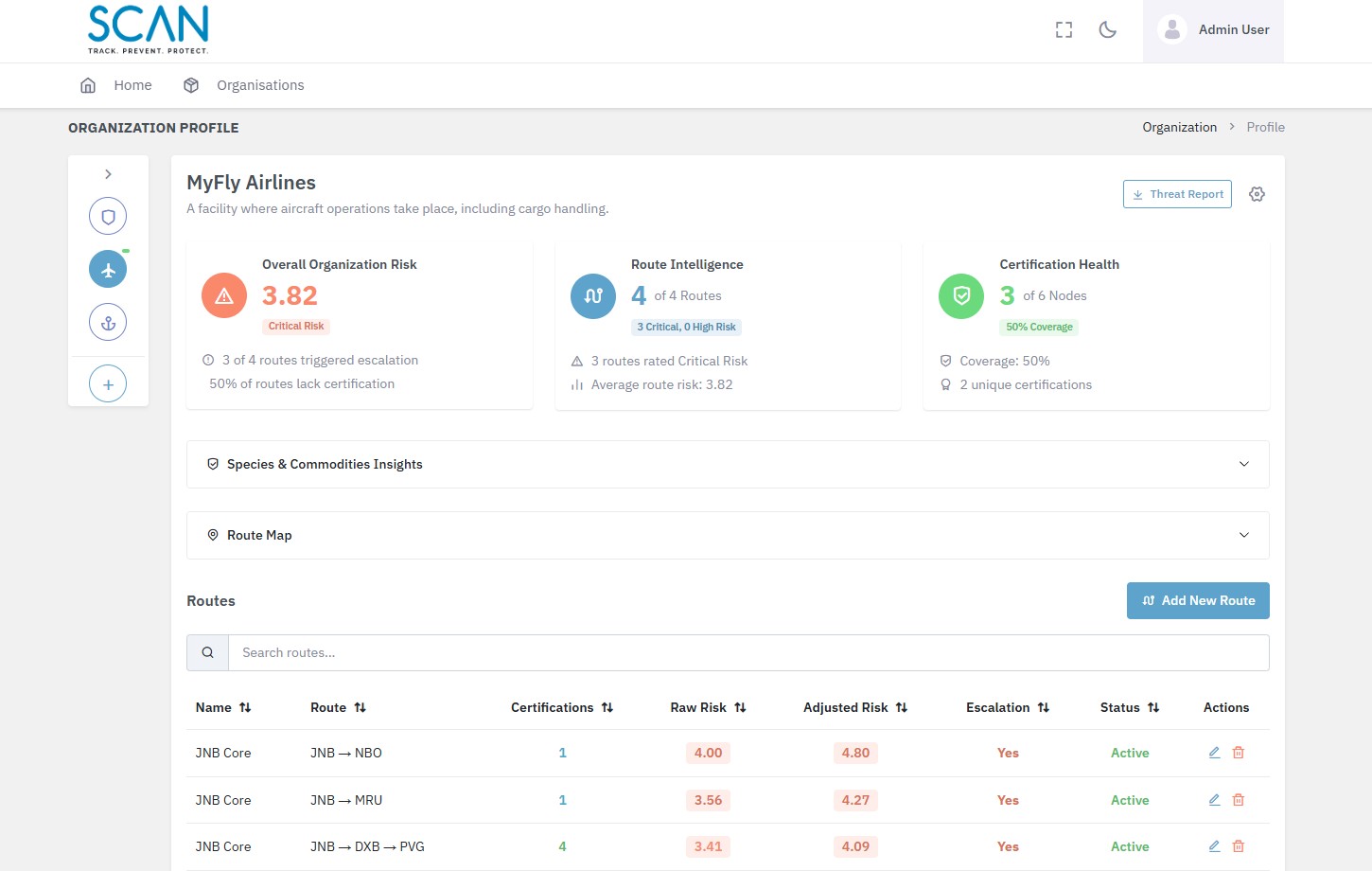Click inside the Search routes field
The image size is (1372, 871).
(662, 652)
